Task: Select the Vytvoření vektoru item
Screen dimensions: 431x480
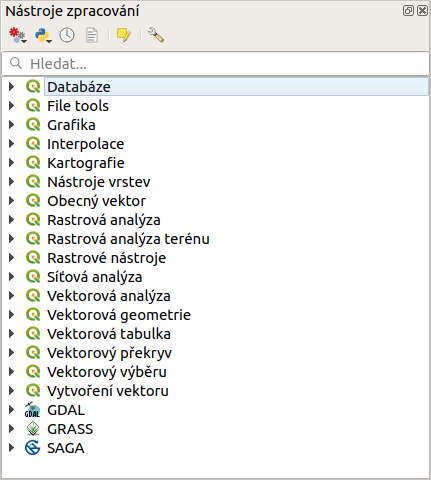Action: (x=108, y=391)
